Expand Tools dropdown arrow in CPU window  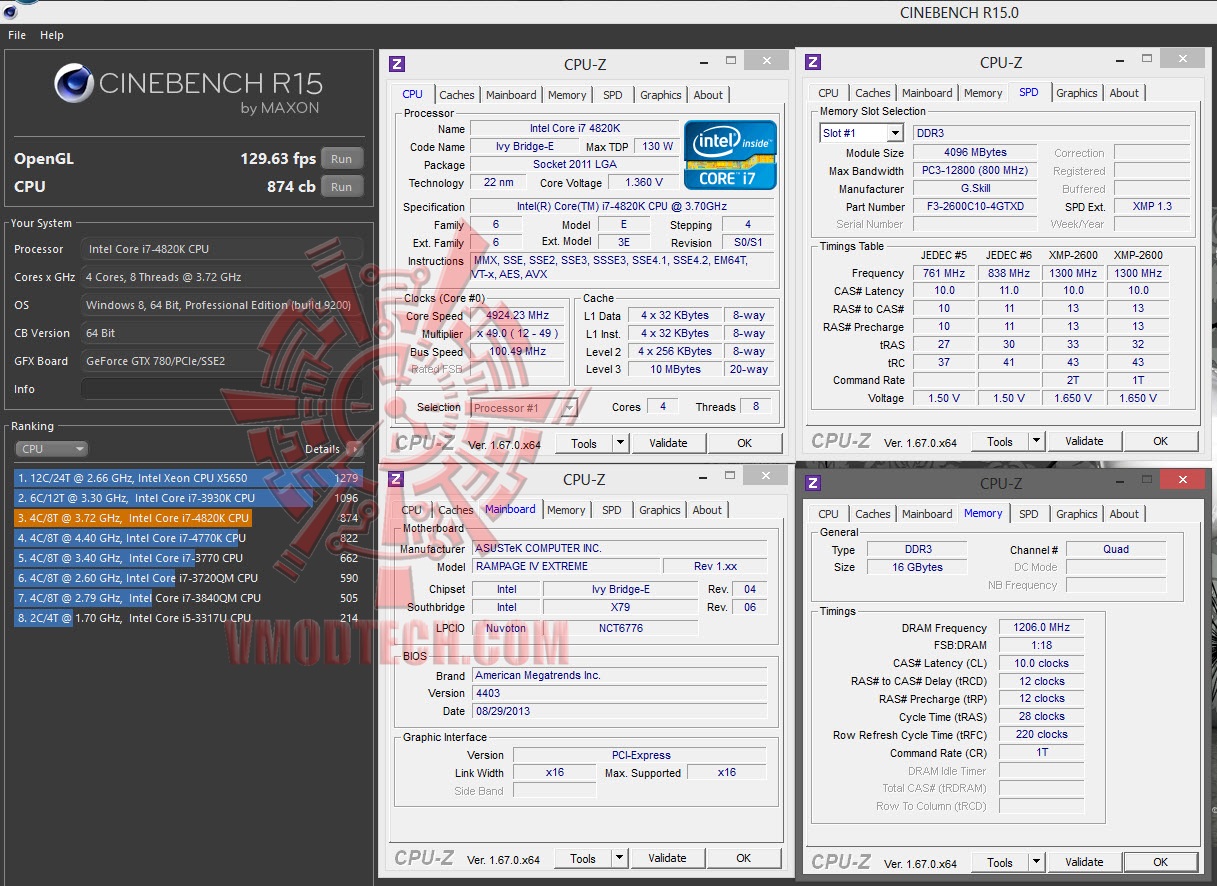(x=620, y=443)
